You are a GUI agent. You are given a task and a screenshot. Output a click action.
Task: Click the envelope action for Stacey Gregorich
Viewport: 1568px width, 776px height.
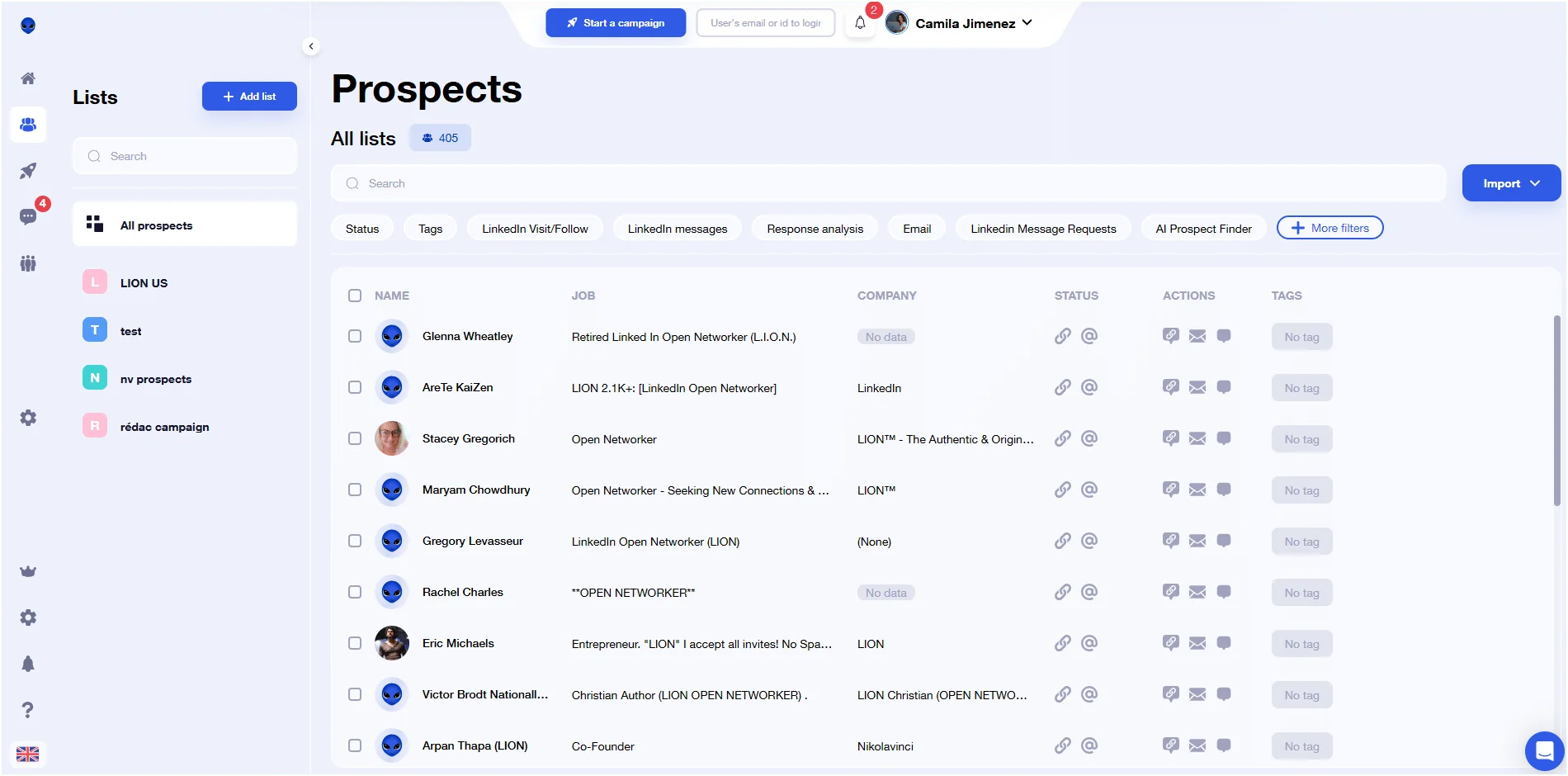[x=1197, y=438]
